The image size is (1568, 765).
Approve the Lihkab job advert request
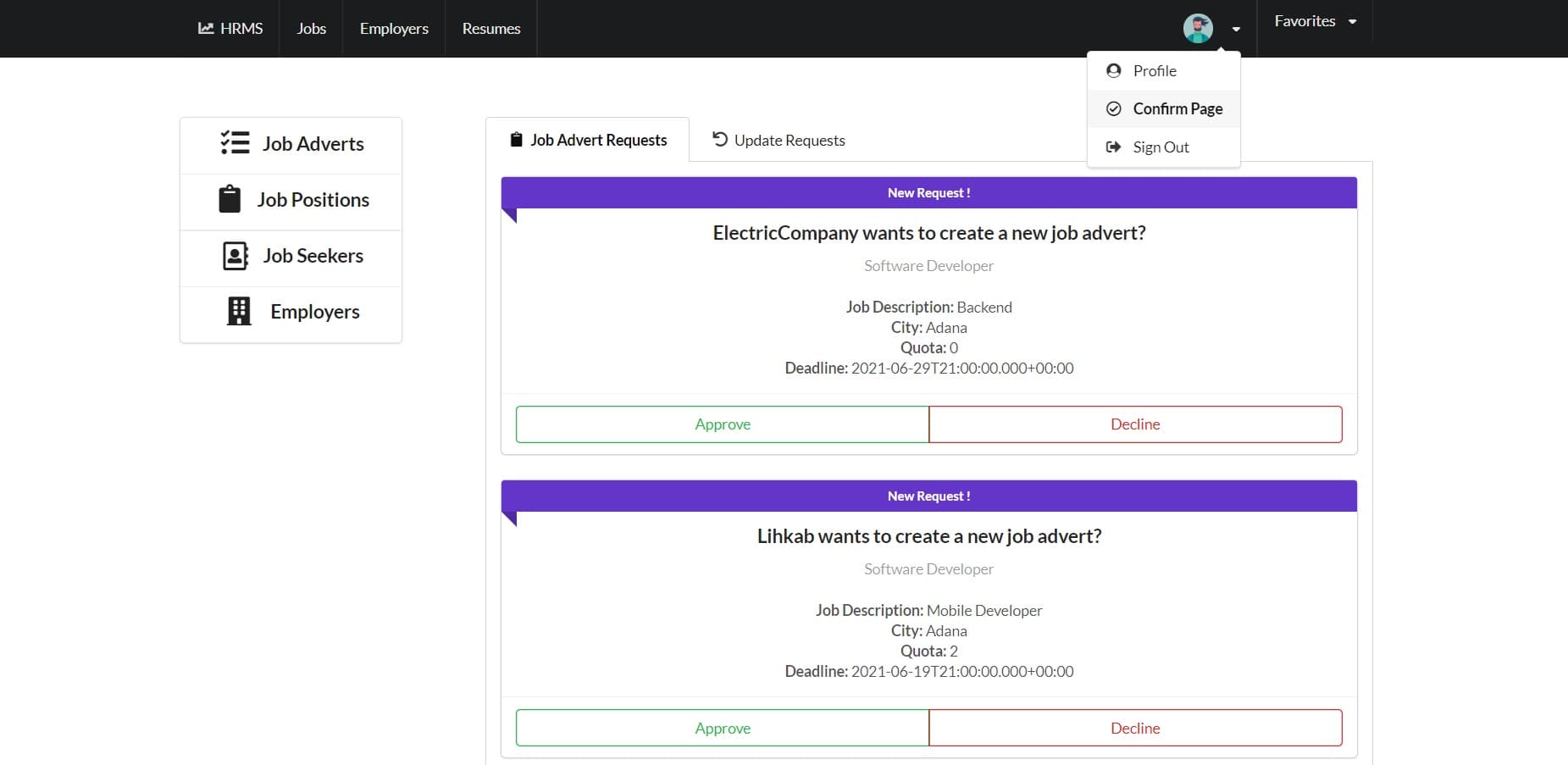pyautogui.click(x=723, y=728)
